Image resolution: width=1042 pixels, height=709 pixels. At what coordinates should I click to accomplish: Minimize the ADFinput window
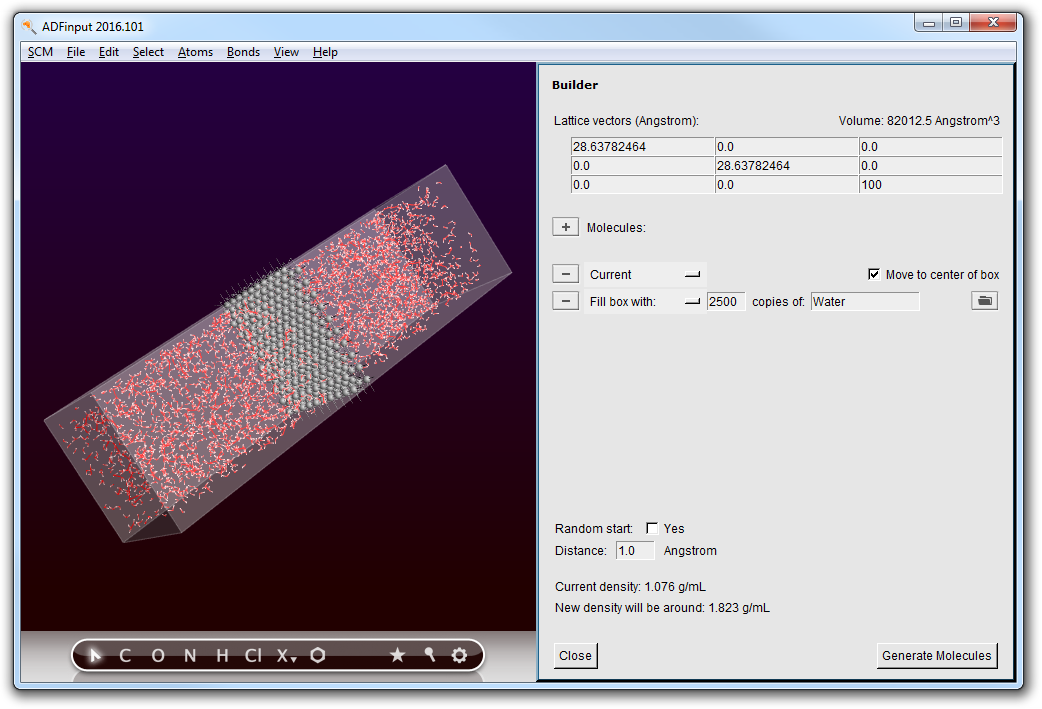coord(929,23)
